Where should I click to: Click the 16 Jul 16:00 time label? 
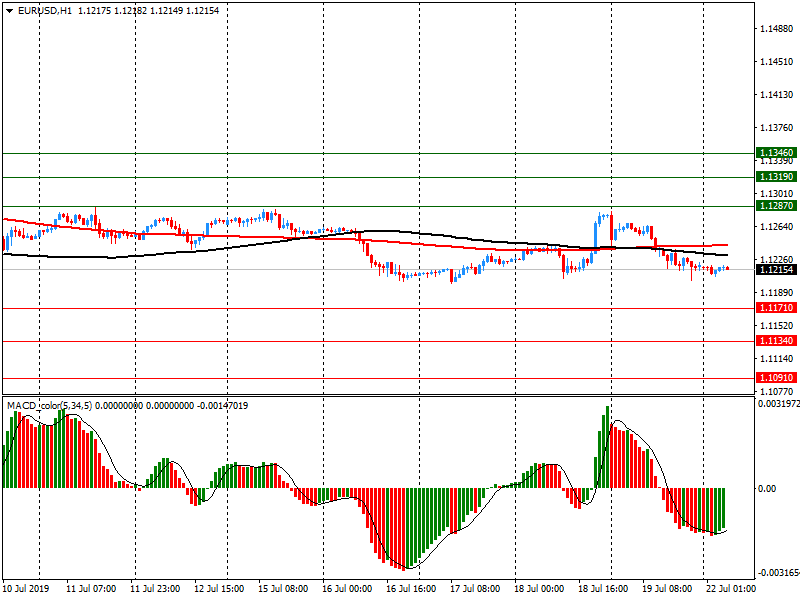411,588
